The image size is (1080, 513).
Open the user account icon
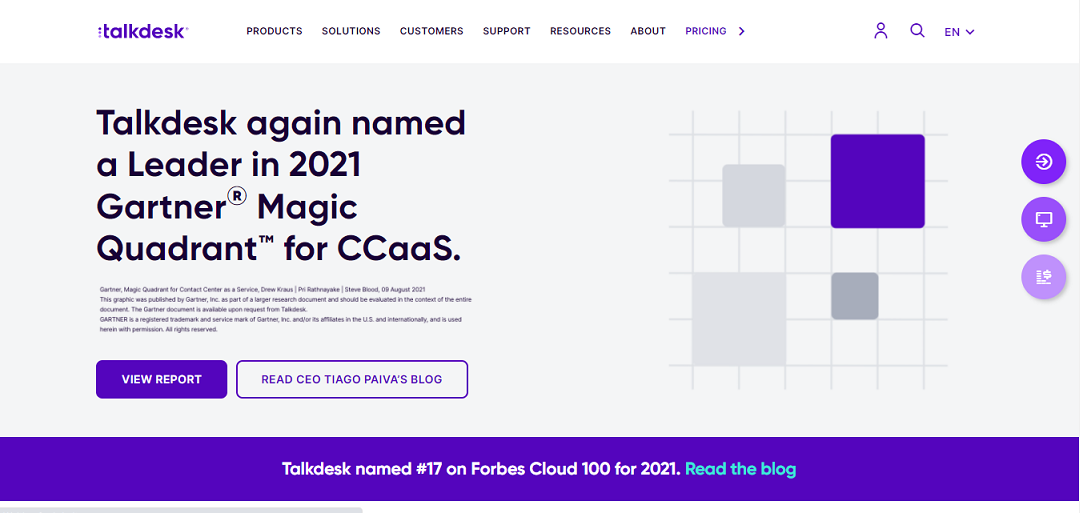[880, 31]
